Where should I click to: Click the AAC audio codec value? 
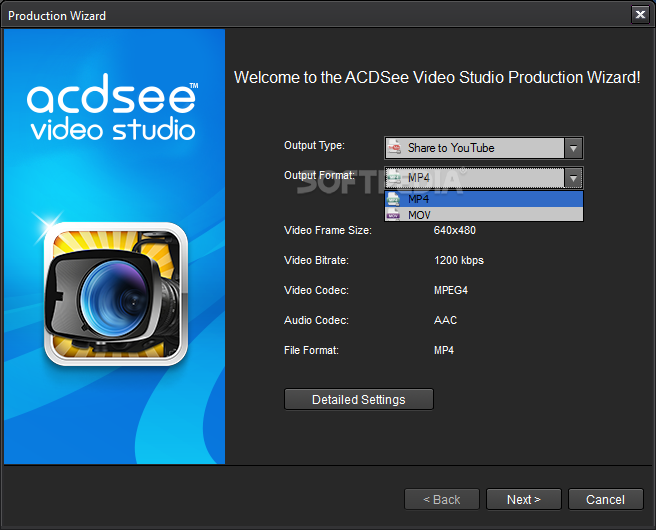point(446,320)
